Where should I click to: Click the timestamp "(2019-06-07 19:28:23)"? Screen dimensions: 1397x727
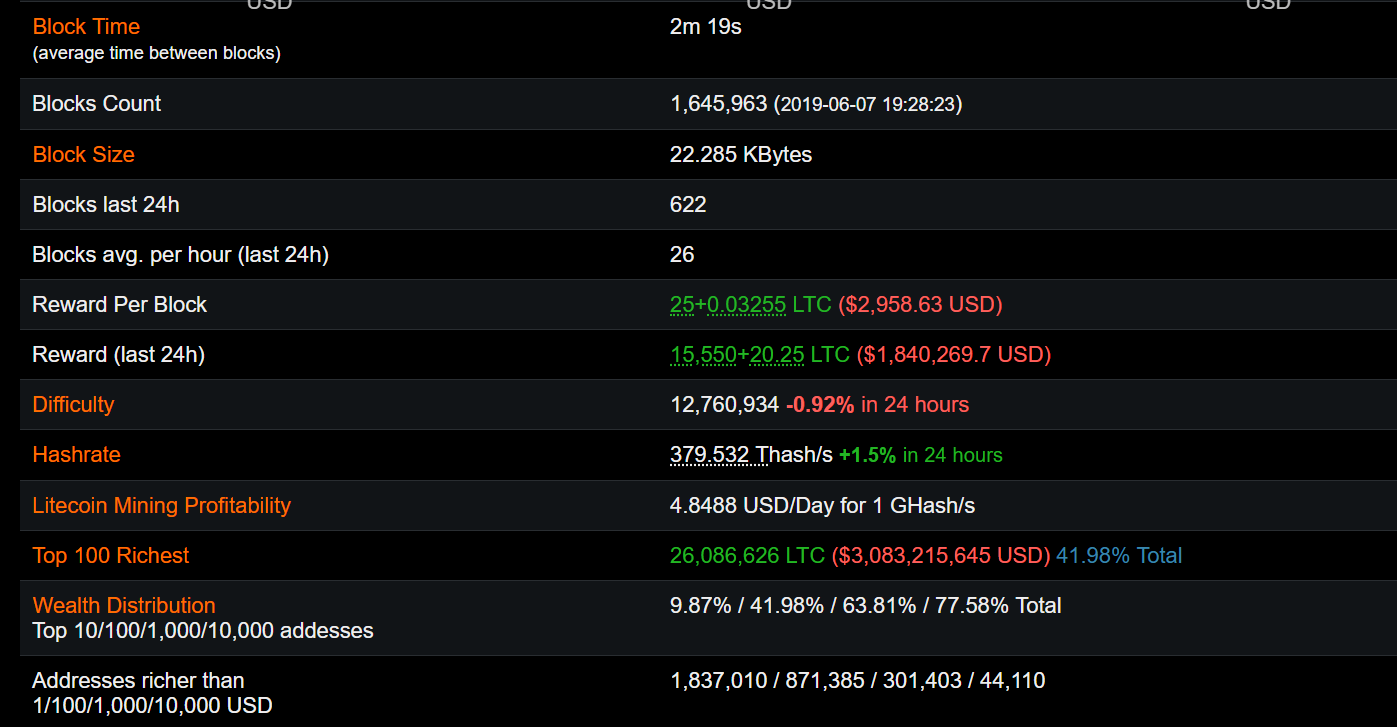[868, 104]
